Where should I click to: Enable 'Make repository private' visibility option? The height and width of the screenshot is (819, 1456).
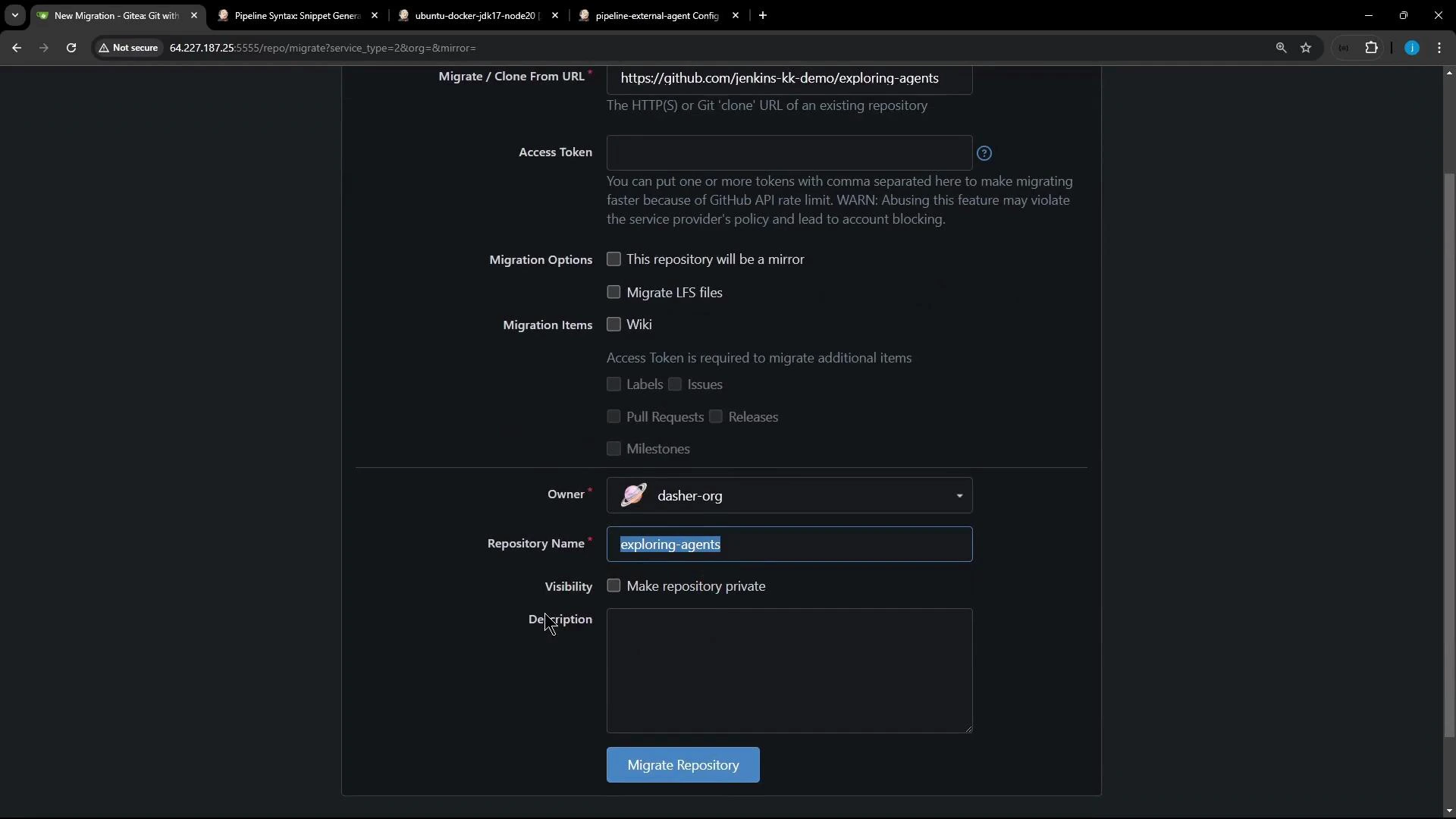pyautogui.click(x=613, y=585)
